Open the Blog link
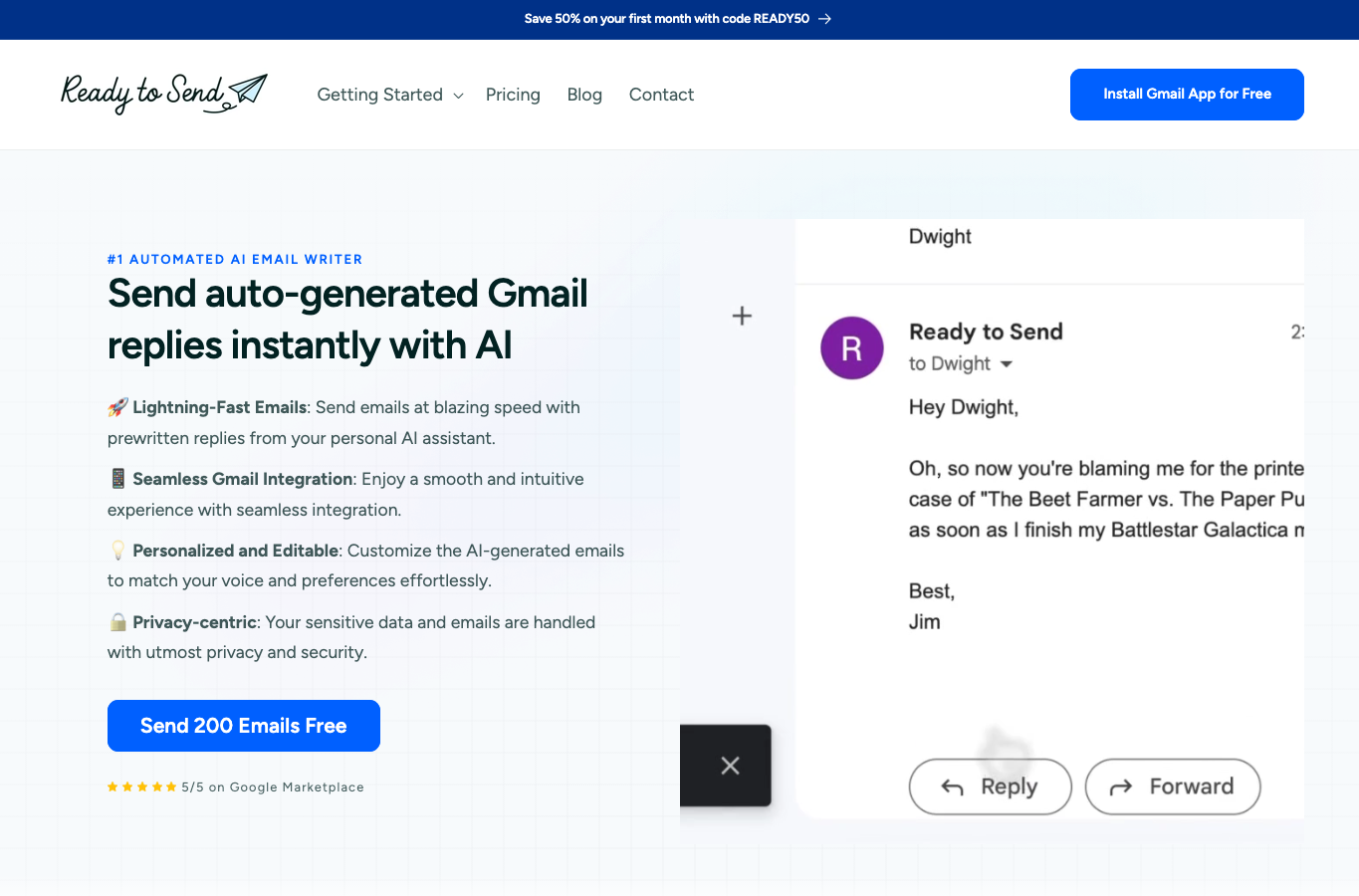1359x896 pixels. coord(584,95)
